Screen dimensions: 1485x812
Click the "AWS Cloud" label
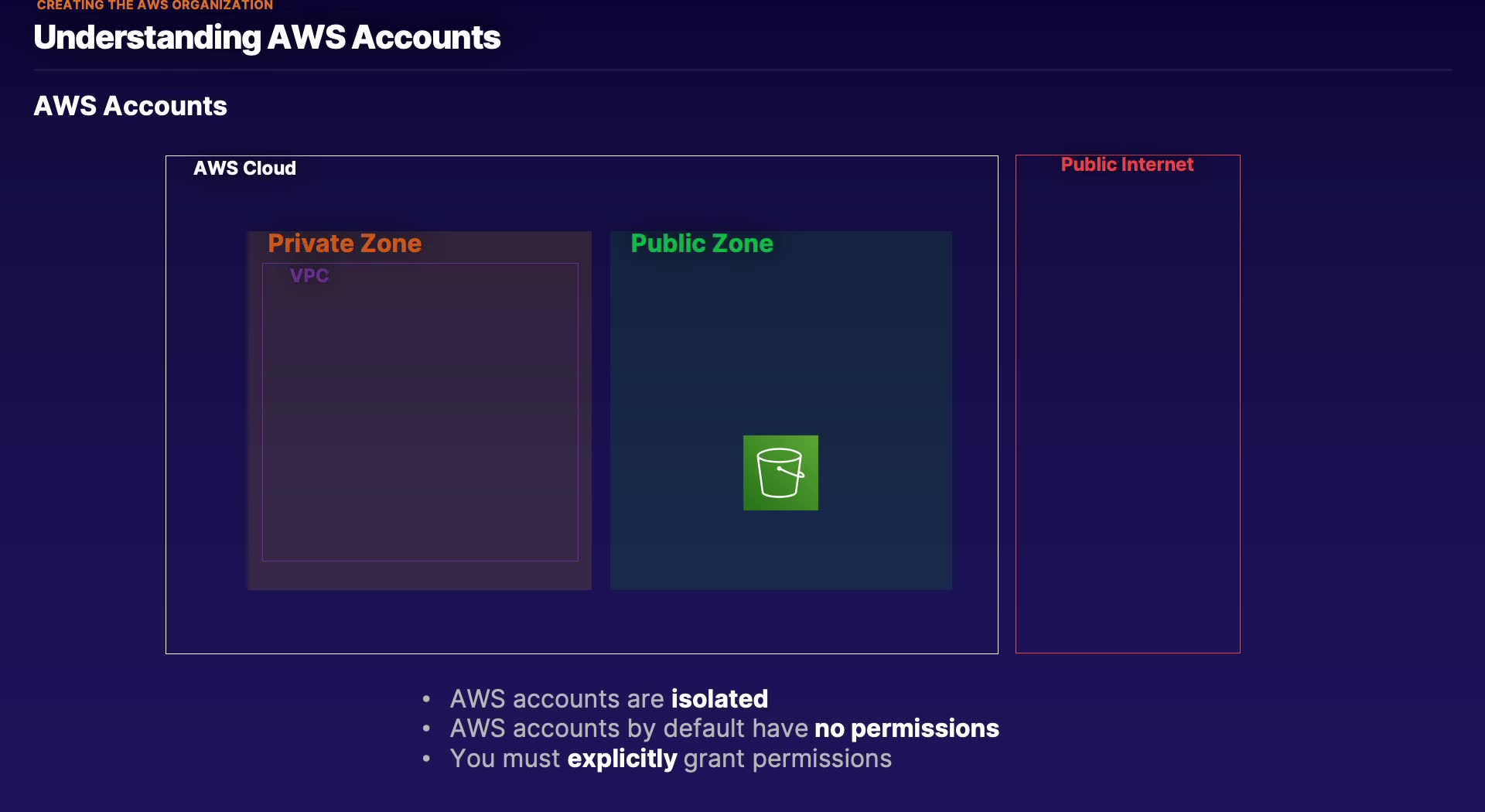(x=244, y=168)
